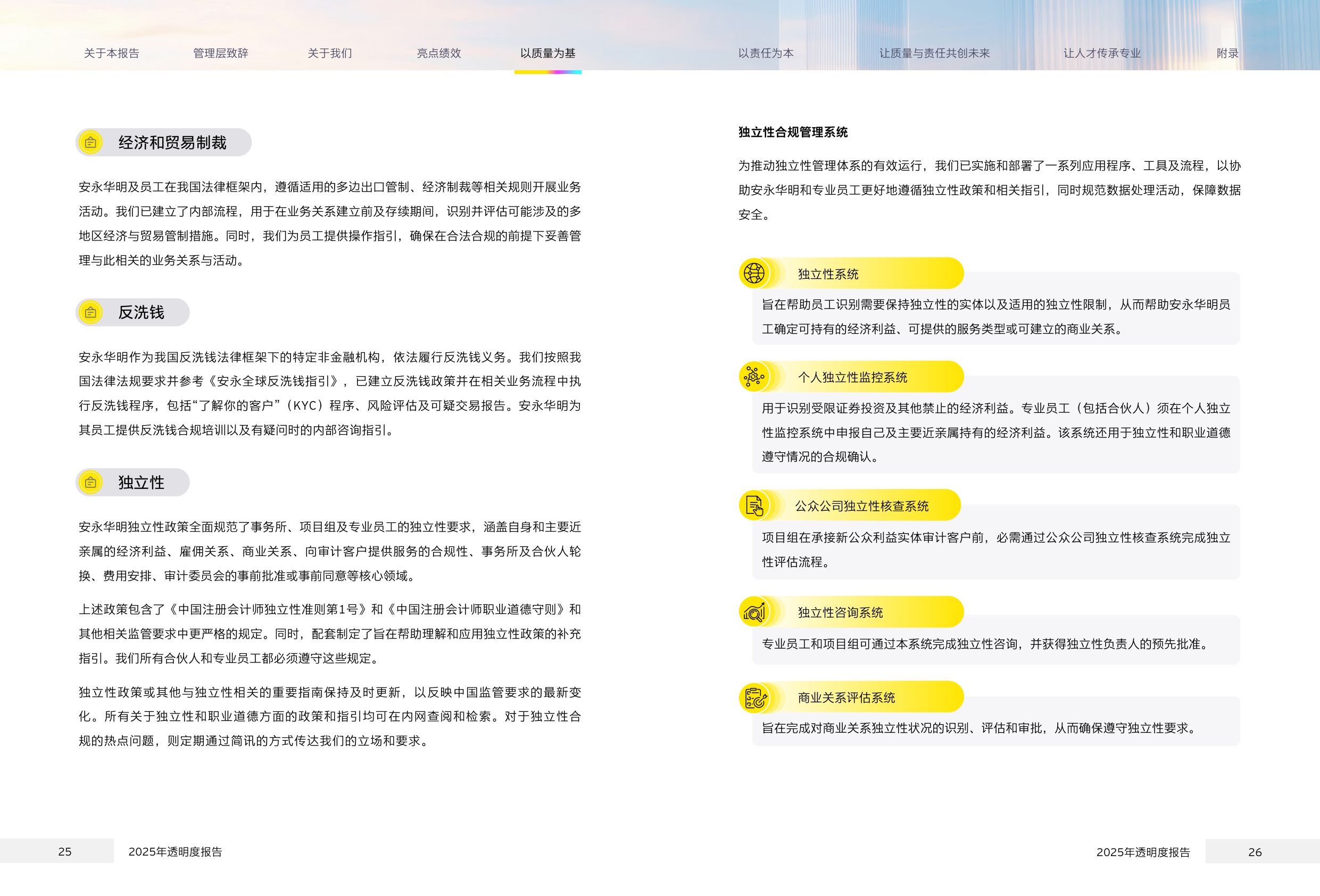Click the 独立性合规管理系统 bold heading

pyautogui.click(x=793, y=132)
